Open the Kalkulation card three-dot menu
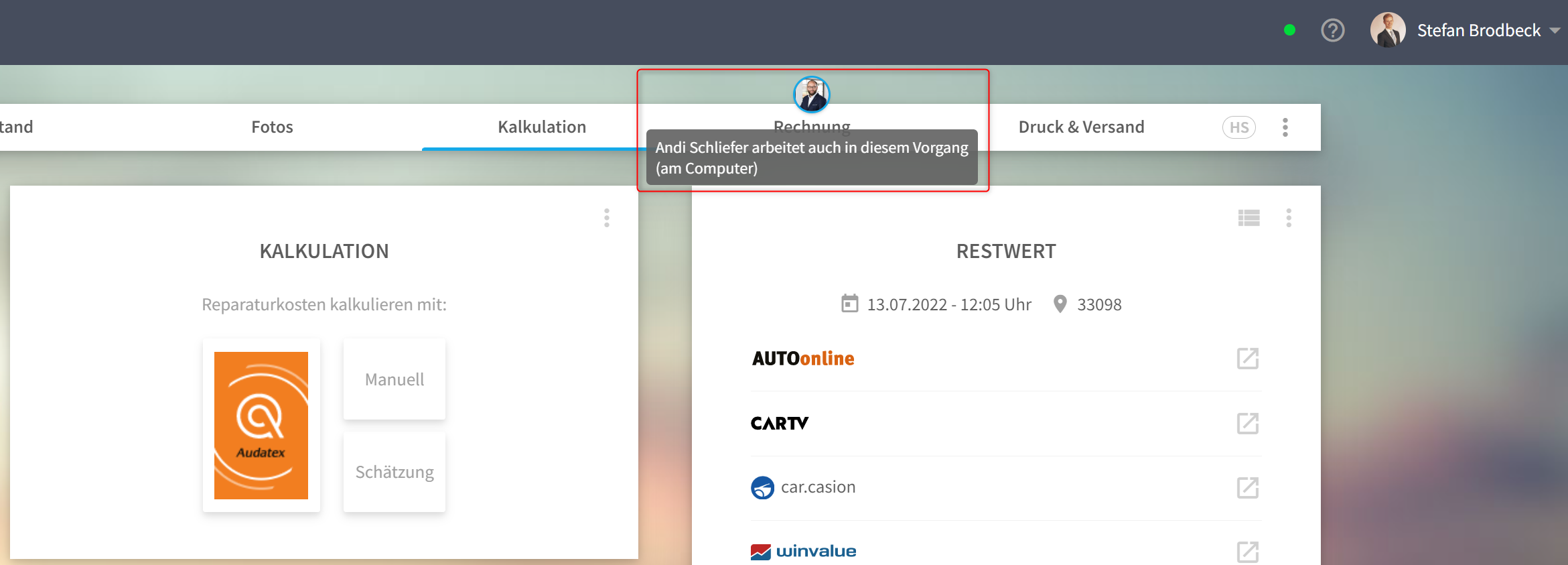The image size is (1568, 565). point(607,218)
